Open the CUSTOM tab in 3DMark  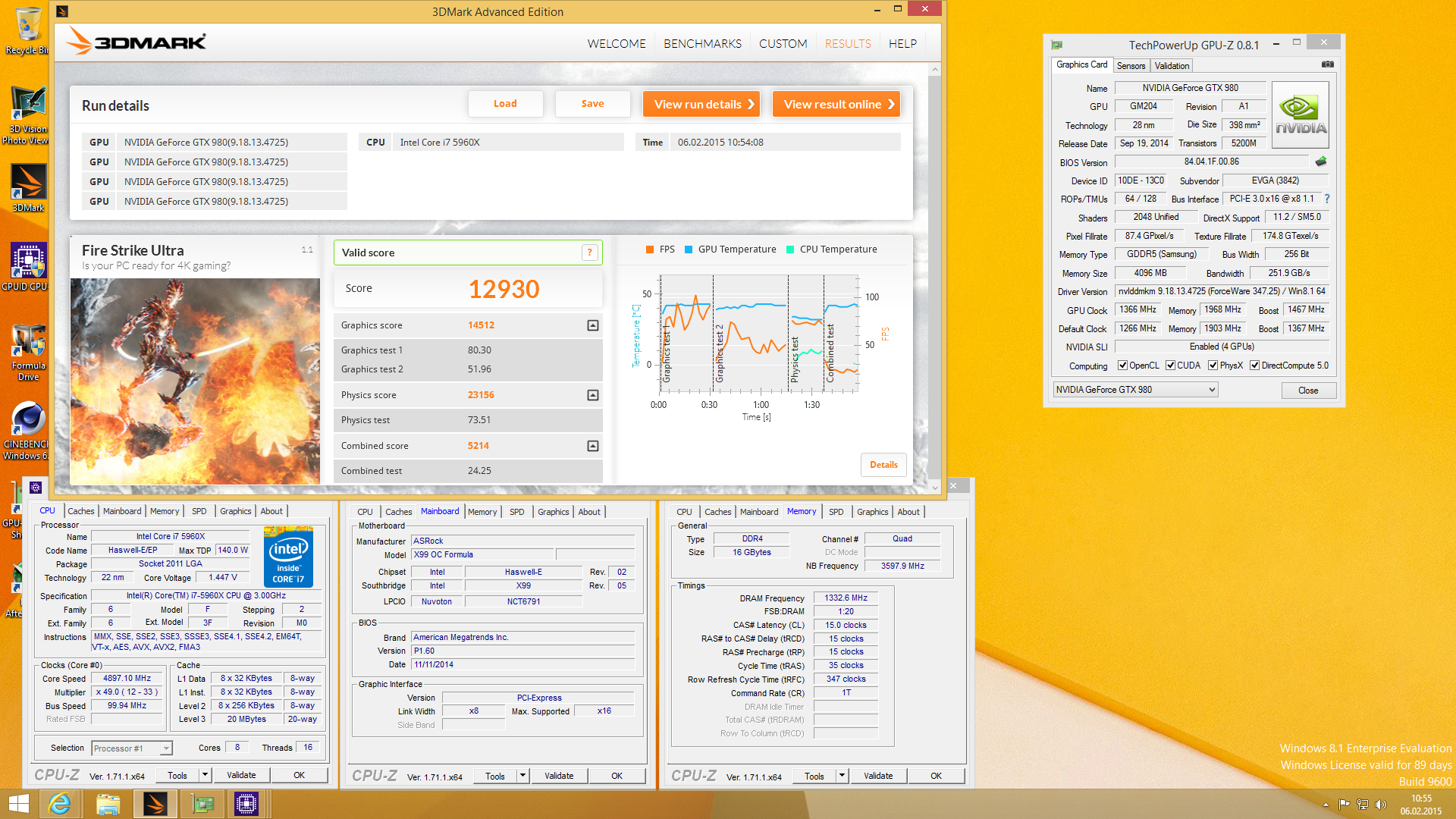[783, 44]
